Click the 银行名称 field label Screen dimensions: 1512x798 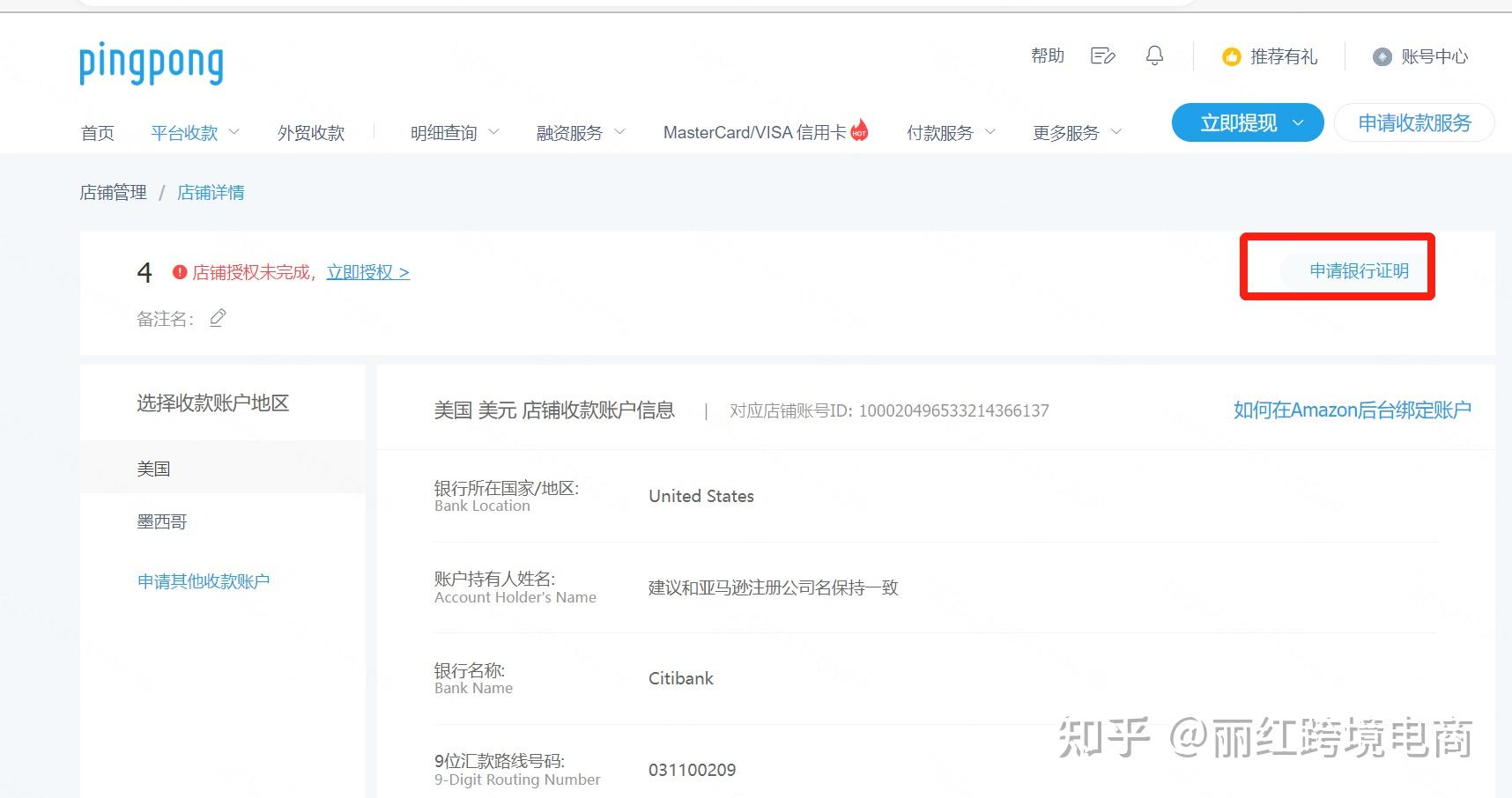470,670
